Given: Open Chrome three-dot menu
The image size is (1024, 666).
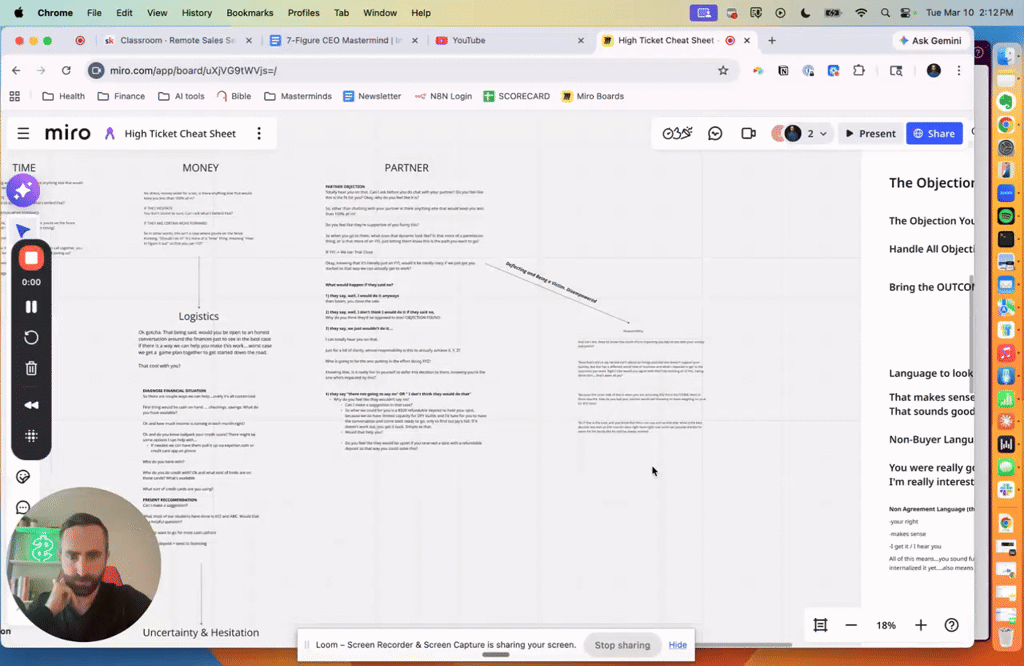Looking at the screenshot, I should (x=959, y=71).
